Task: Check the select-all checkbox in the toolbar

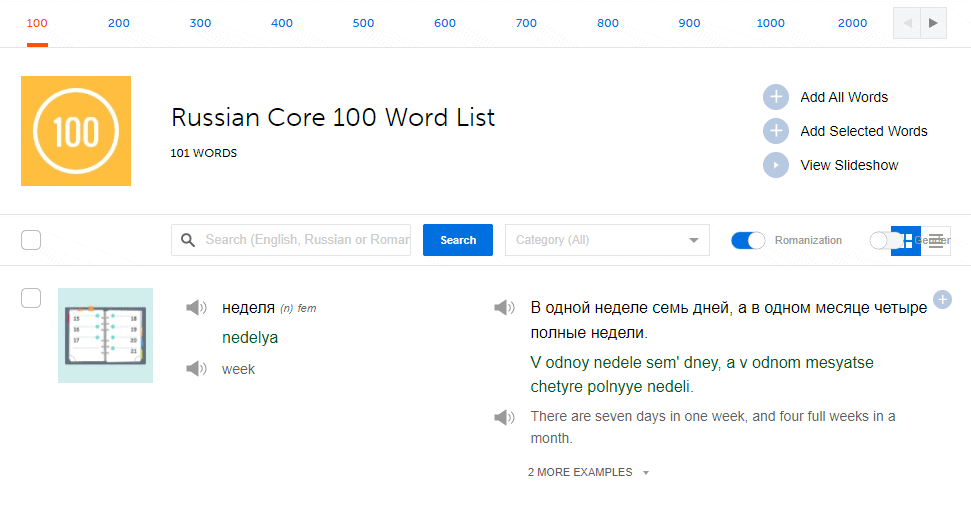Action: 31,240
